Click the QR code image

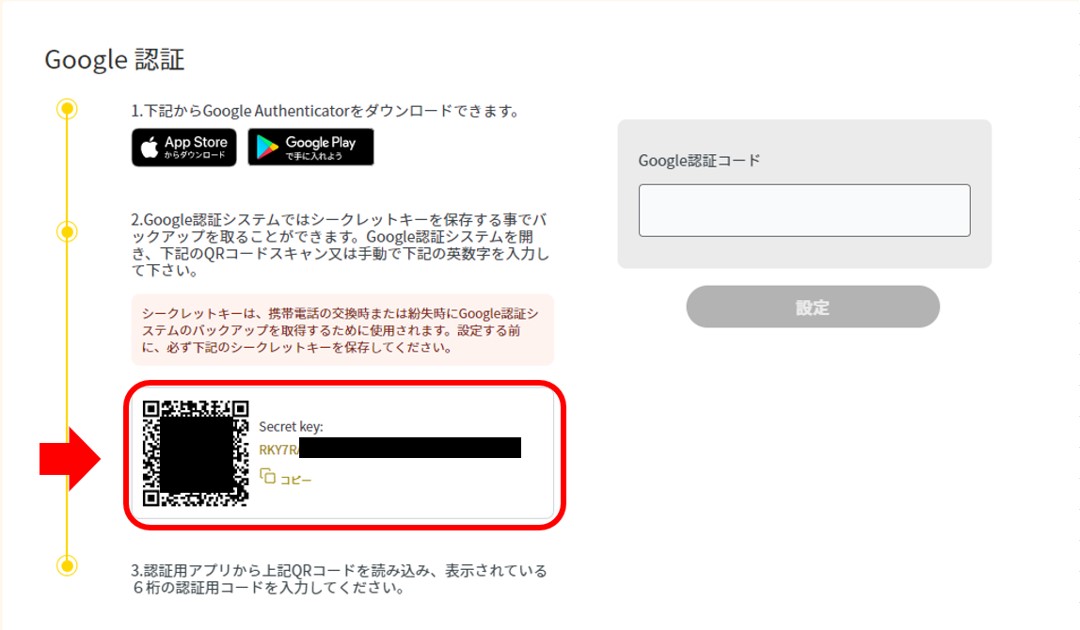tap(196, 453)
